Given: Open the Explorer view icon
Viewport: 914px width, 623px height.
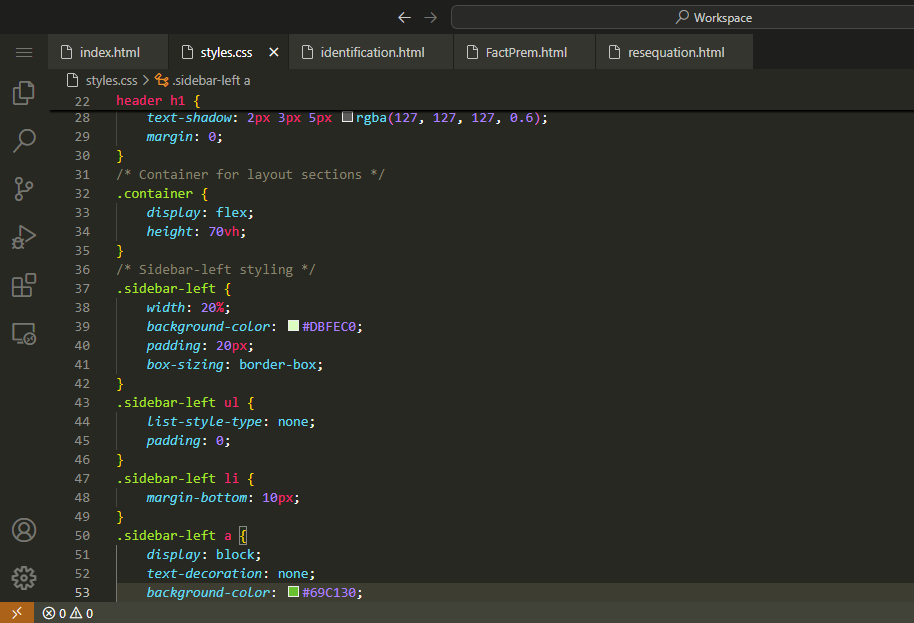Looking at the screenshot, I should pyautogui.click(x=24, y=93).
